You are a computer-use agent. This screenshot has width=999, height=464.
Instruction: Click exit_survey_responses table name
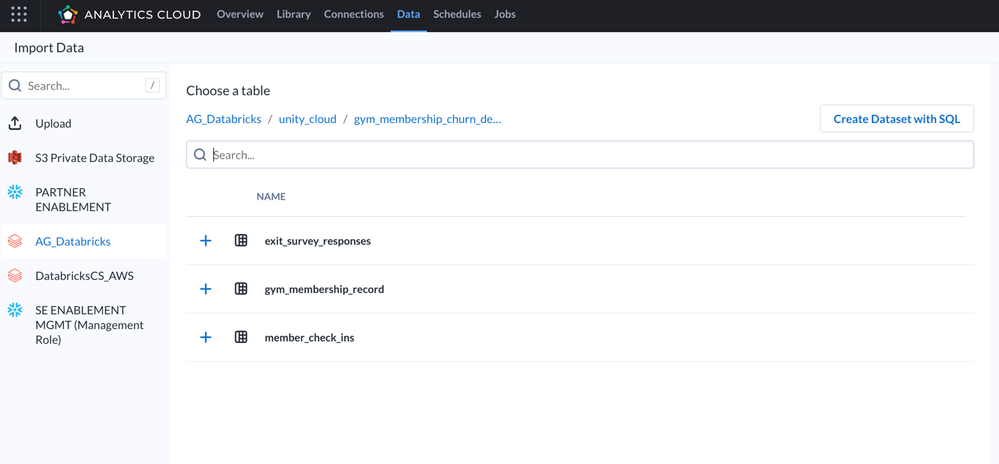coord(317,241)
